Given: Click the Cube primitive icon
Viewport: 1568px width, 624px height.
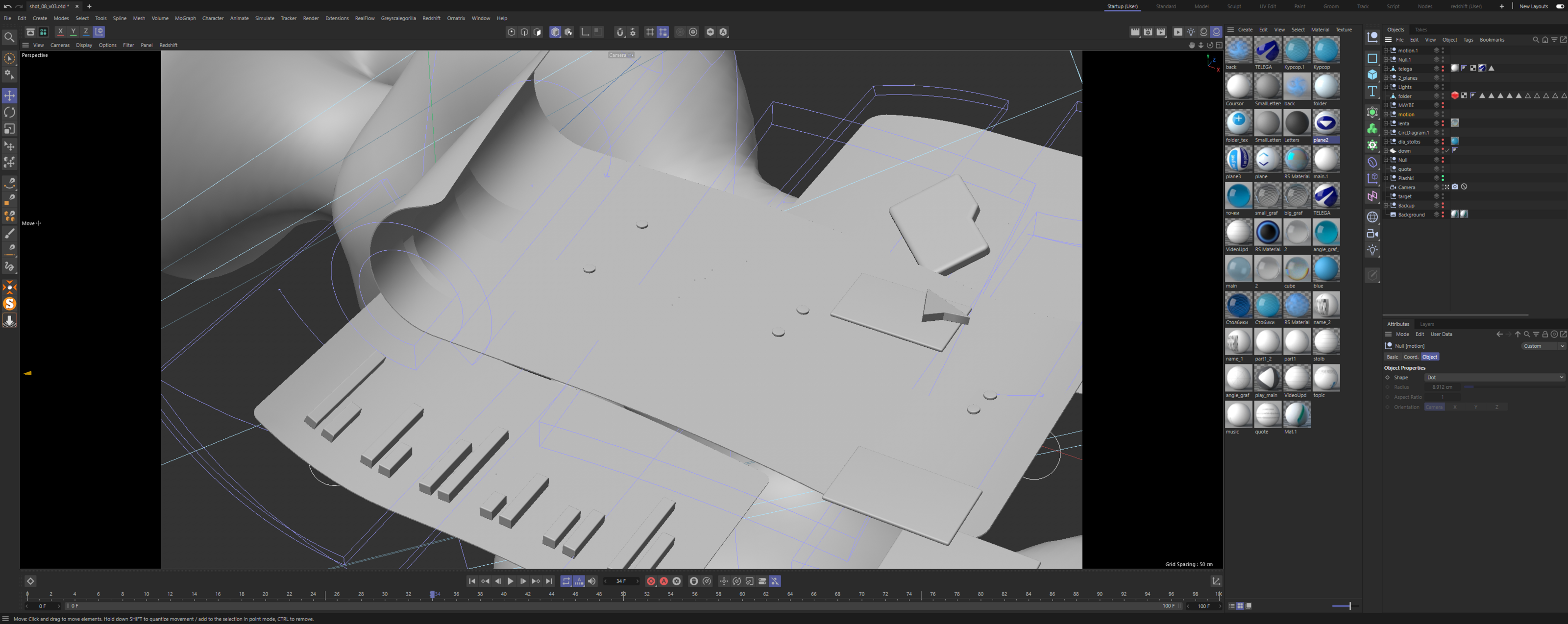Looking at the screenshot, I should click(x=1372, y=75).
